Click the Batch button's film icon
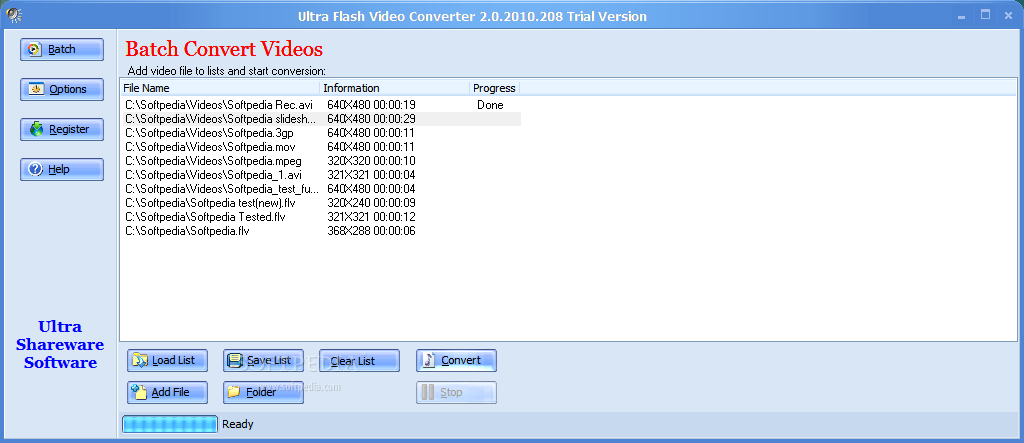 (35, 50)
